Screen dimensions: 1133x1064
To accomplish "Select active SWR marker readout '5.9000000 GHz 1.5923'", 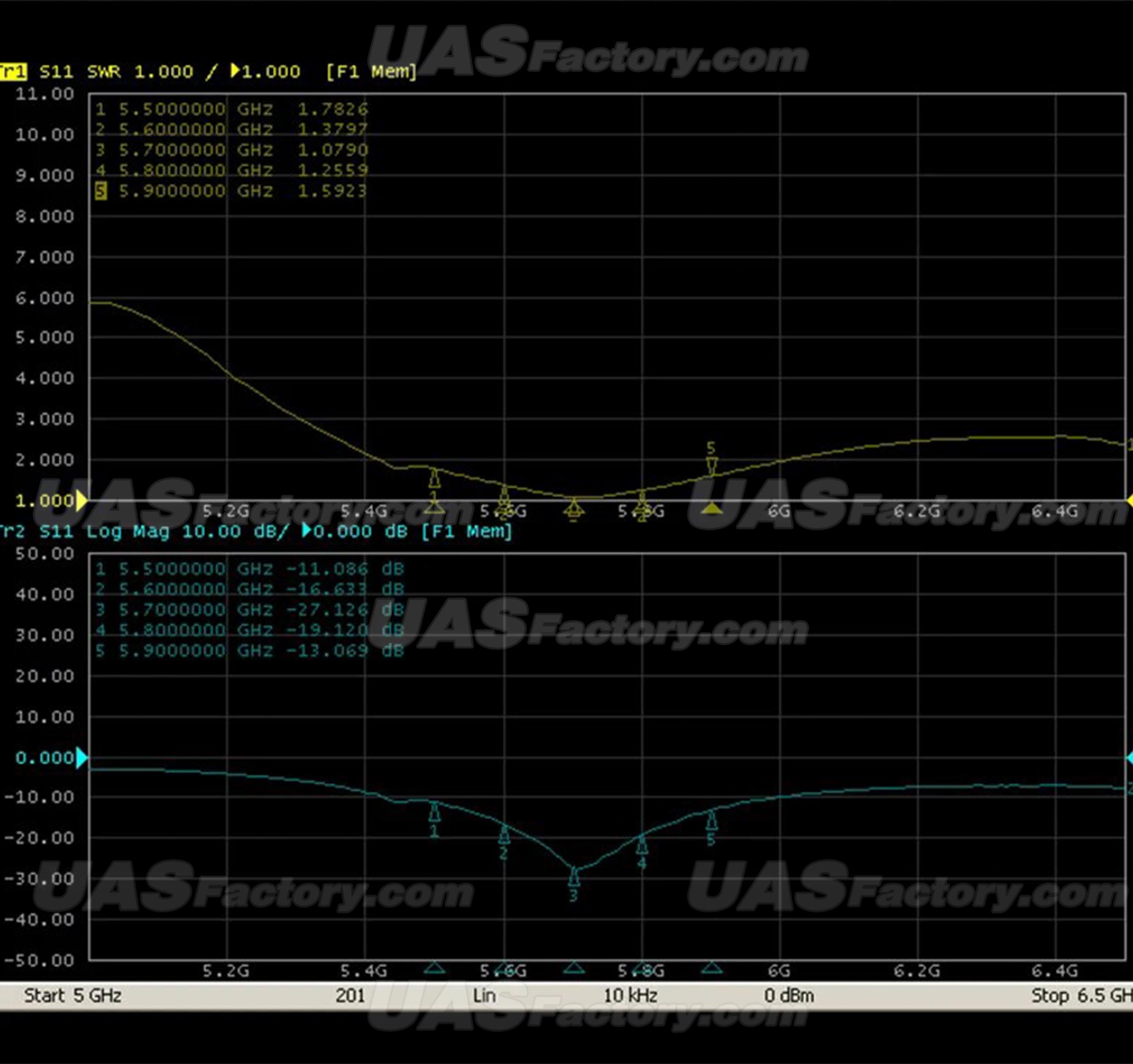I will point(232,191).
